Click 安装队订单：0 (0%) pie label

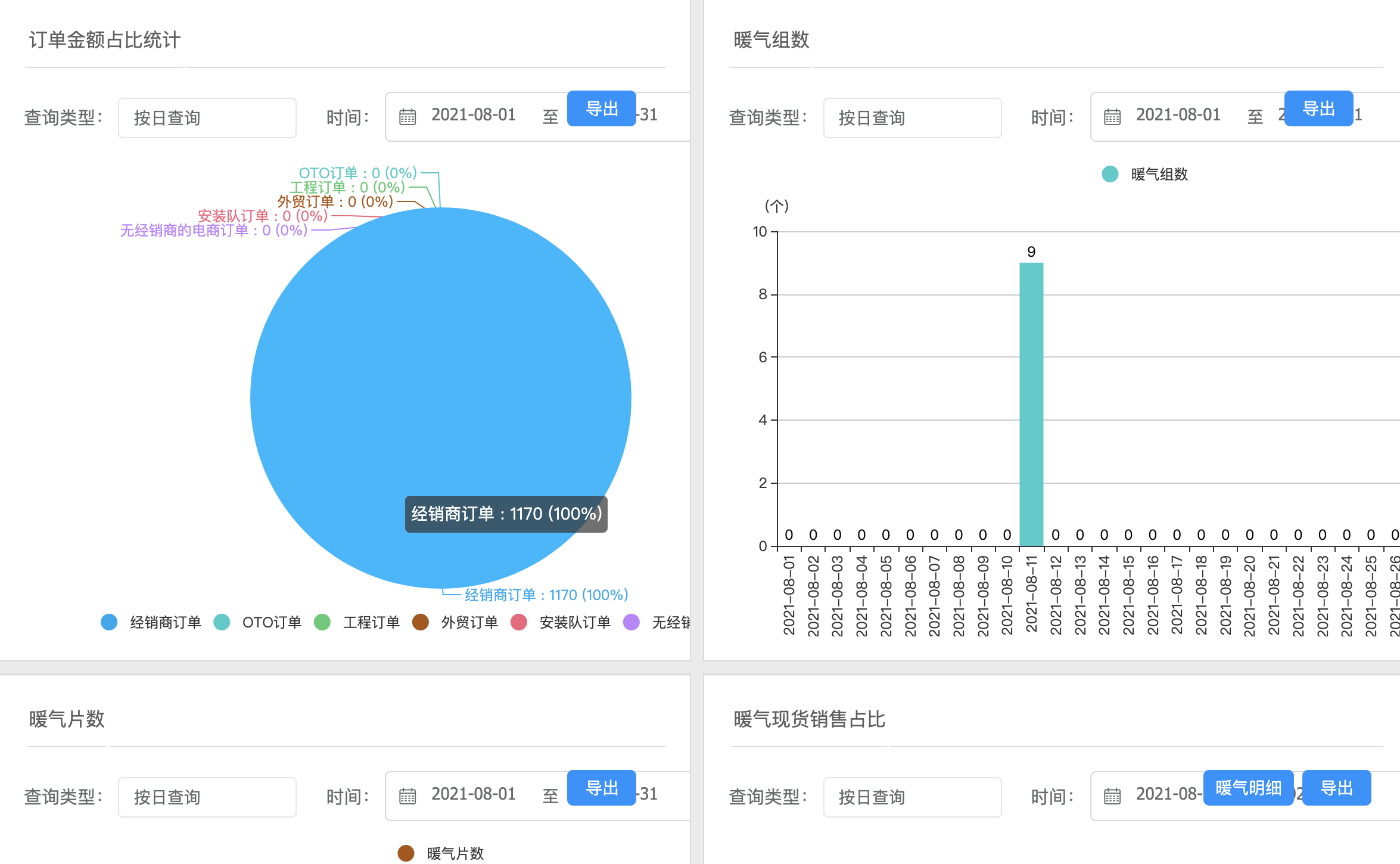(263, 216)
